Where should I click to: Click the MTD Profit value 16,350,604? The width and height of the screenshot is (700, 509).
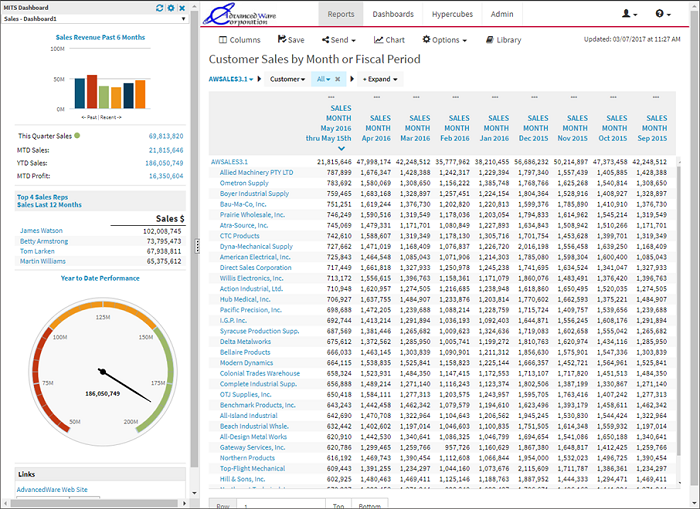coord(166,176)
